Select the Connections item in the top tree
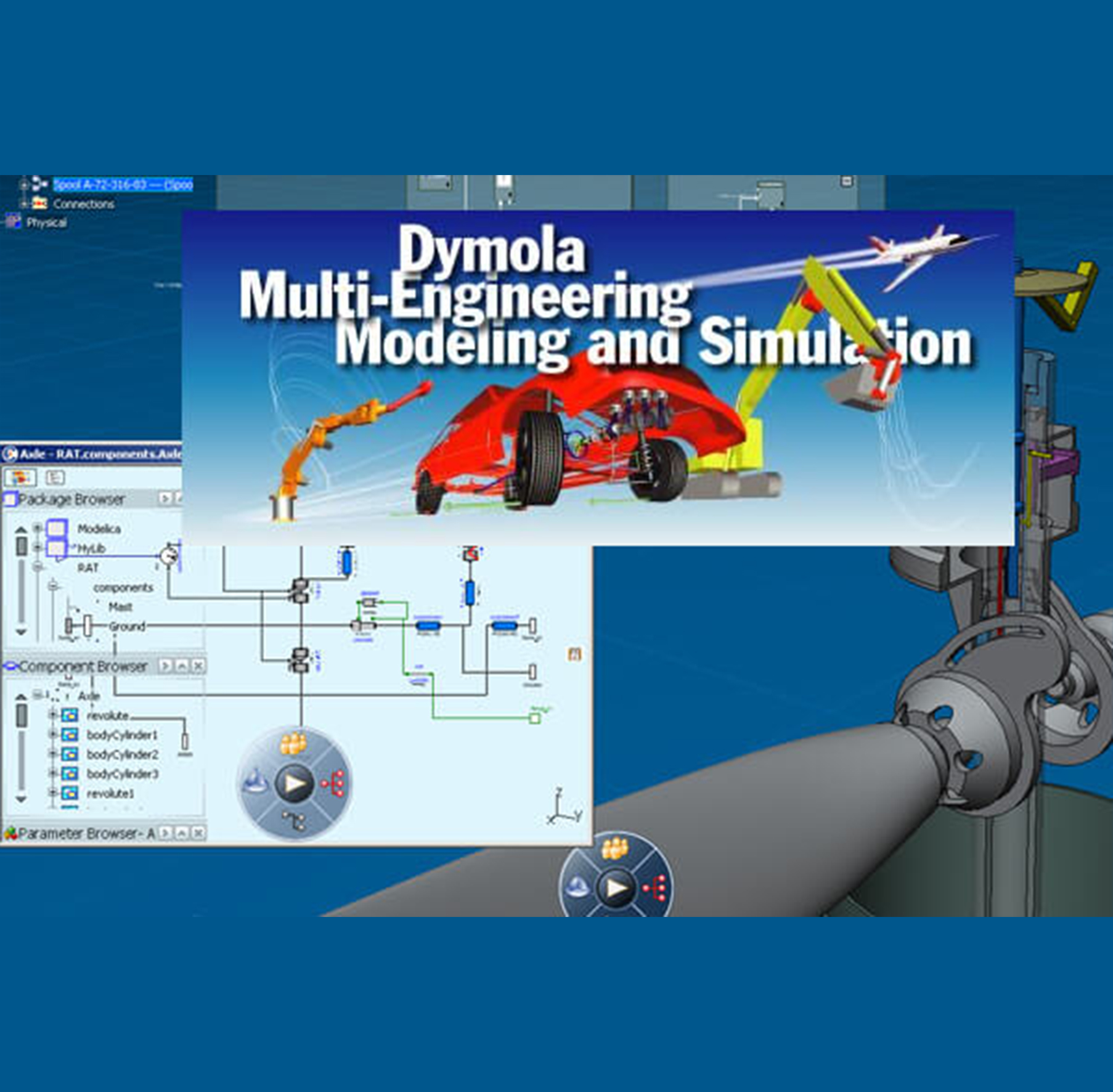The image size is (1113, 1092). [x=83, y=204]
